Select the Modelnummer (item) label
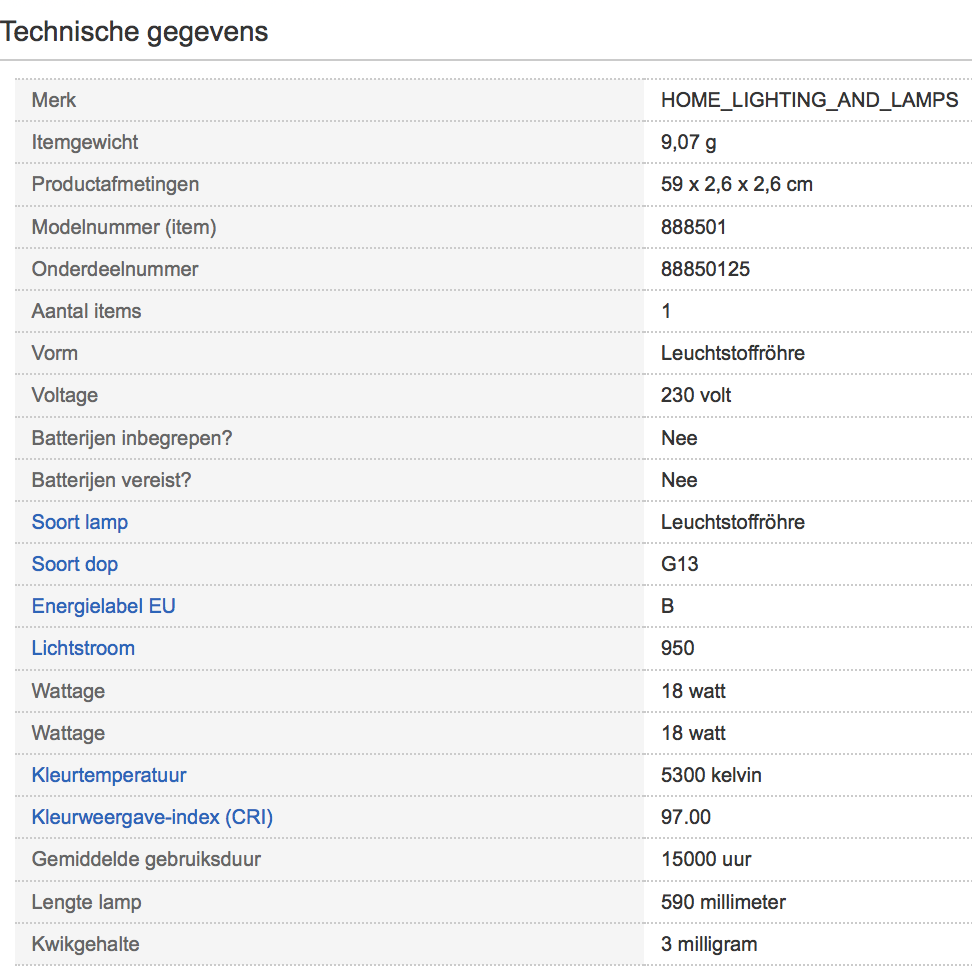 tap(124, 227)
